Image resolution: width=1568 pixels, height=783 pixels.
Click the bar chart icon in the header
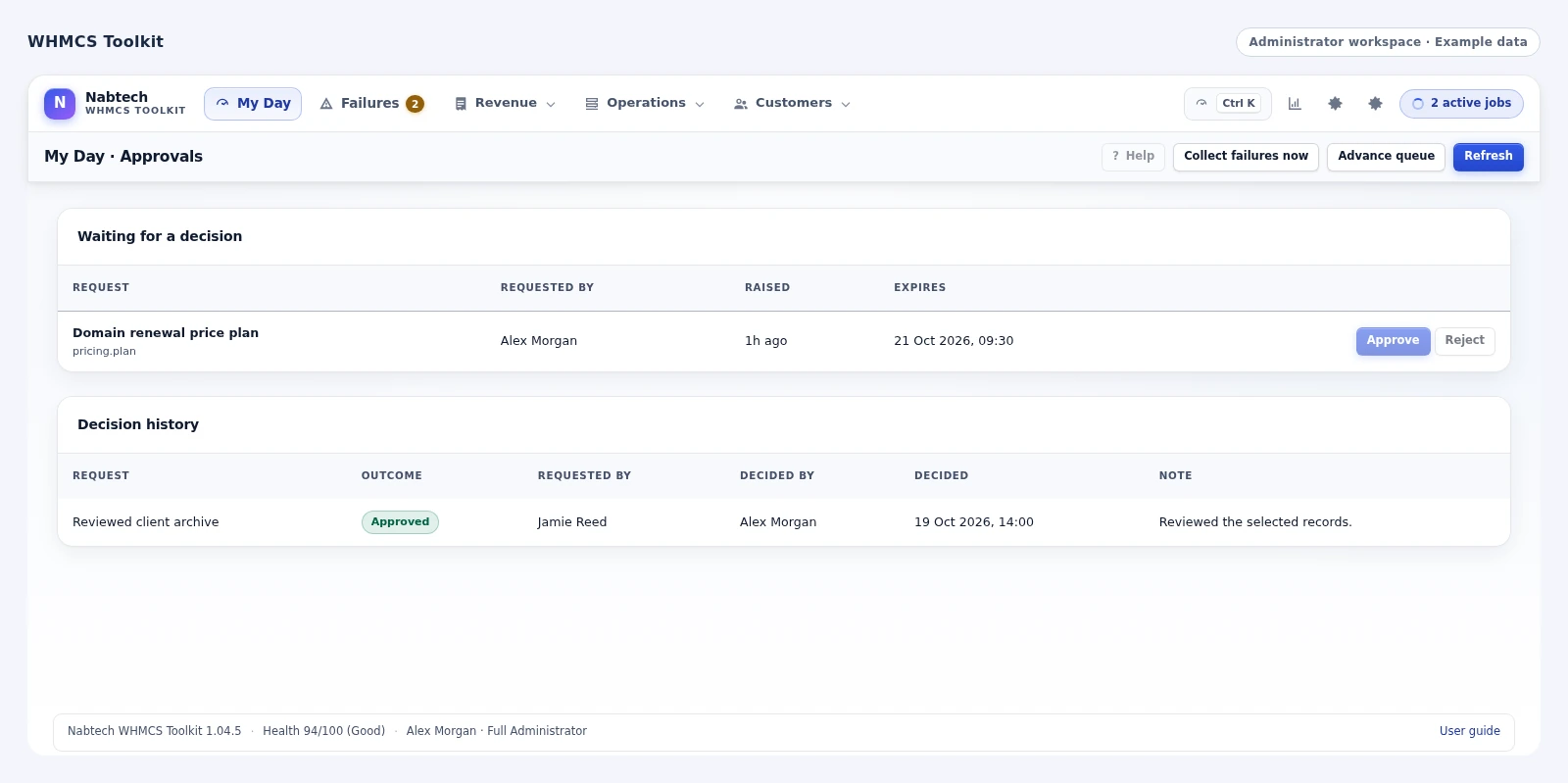pos(1295,103)
